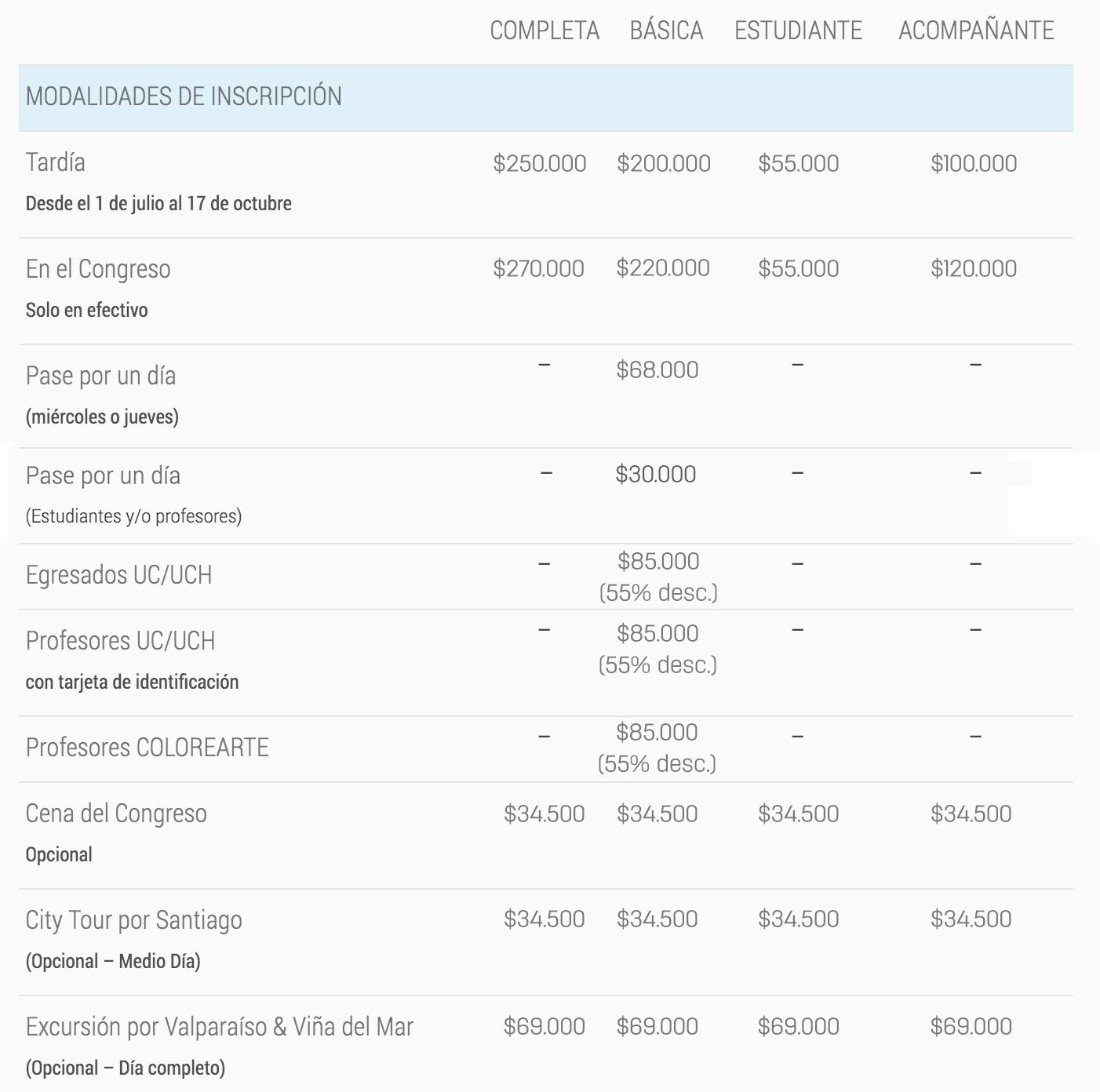
Task: Click 'con tarjeta de identificación' note
Action: 132,682
